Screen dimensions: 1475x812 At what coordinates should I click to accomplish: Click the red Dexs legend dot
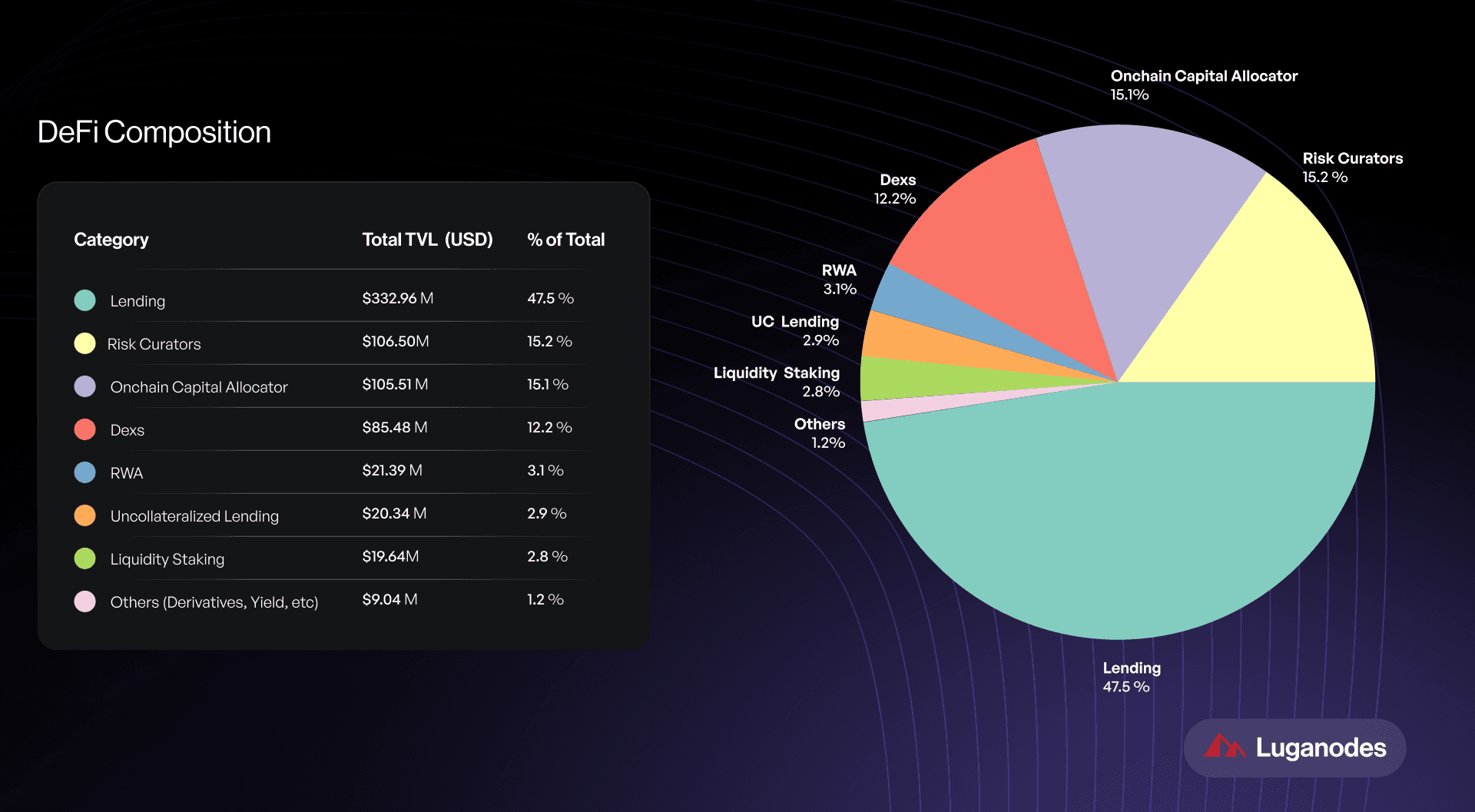point(85,429)
